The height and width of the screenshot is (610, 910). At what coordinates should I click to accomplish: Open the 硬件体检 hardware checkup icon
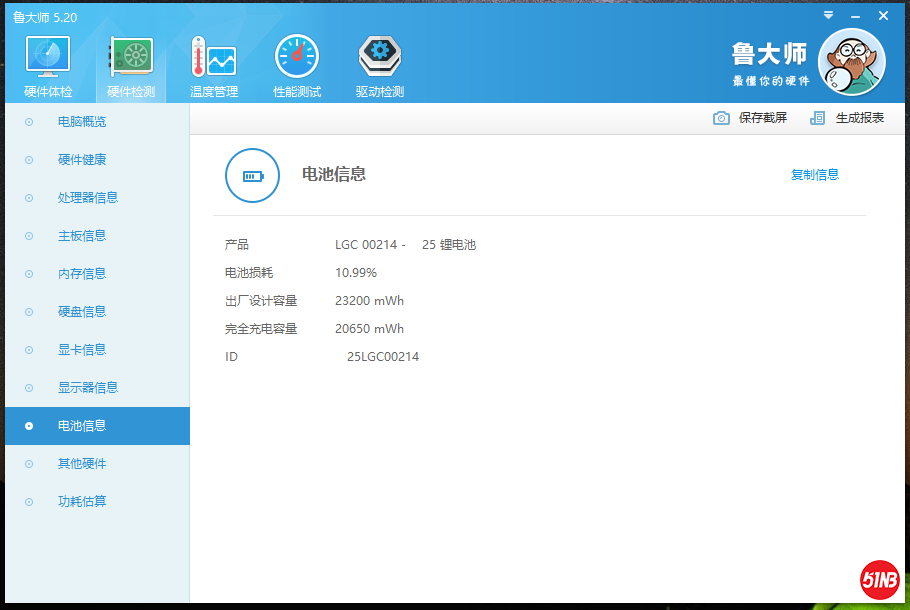[48, 58]
